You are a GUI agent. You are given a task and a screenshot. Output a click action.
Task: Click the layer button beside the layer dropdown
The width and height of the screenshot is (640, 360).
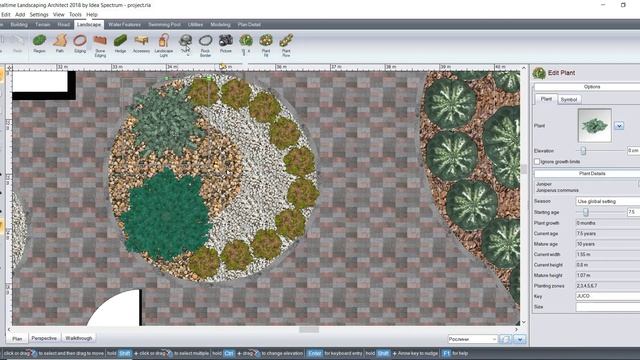[x=505, y=339]
